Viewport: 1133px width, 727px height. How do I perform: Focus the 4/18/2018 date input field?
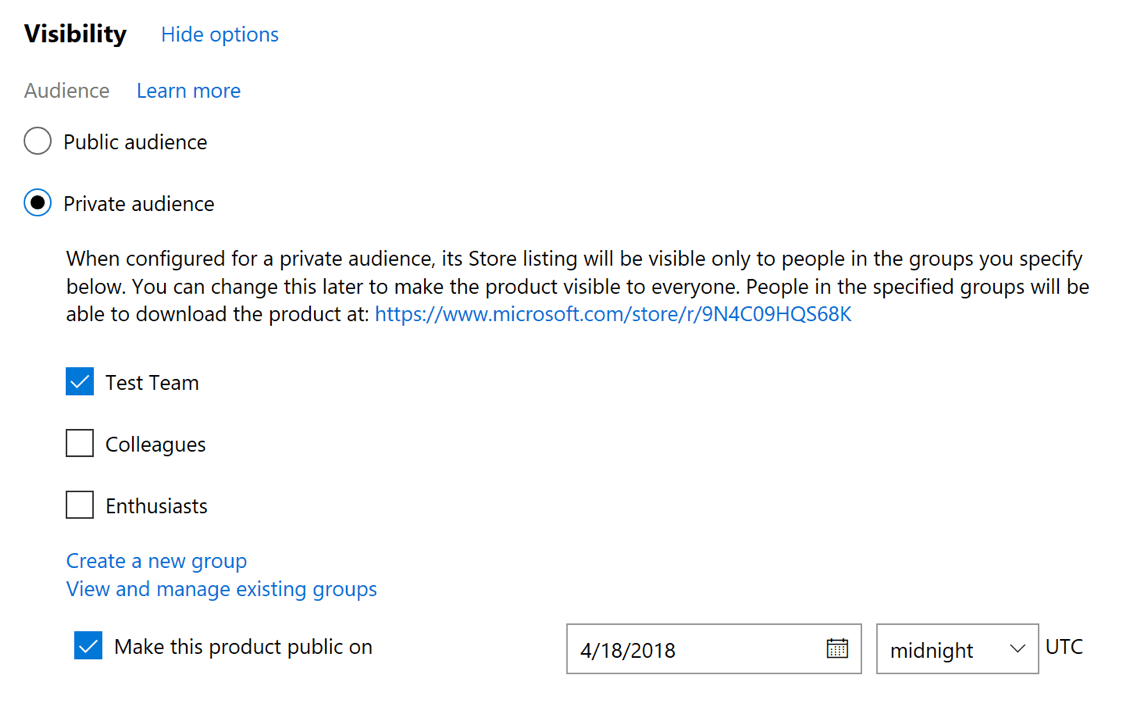coord(714,649)
